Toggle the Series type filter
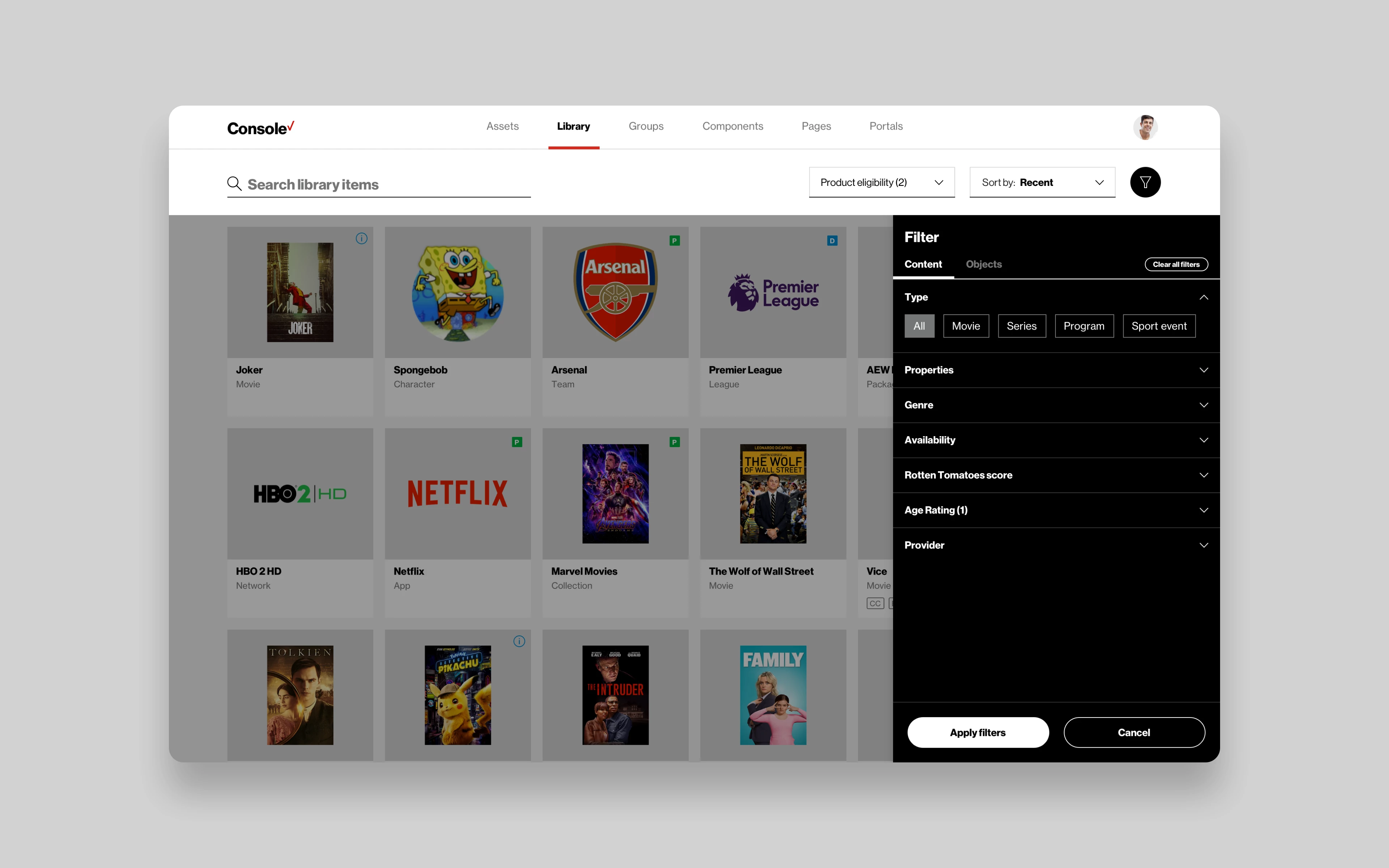 (1021, 326)
